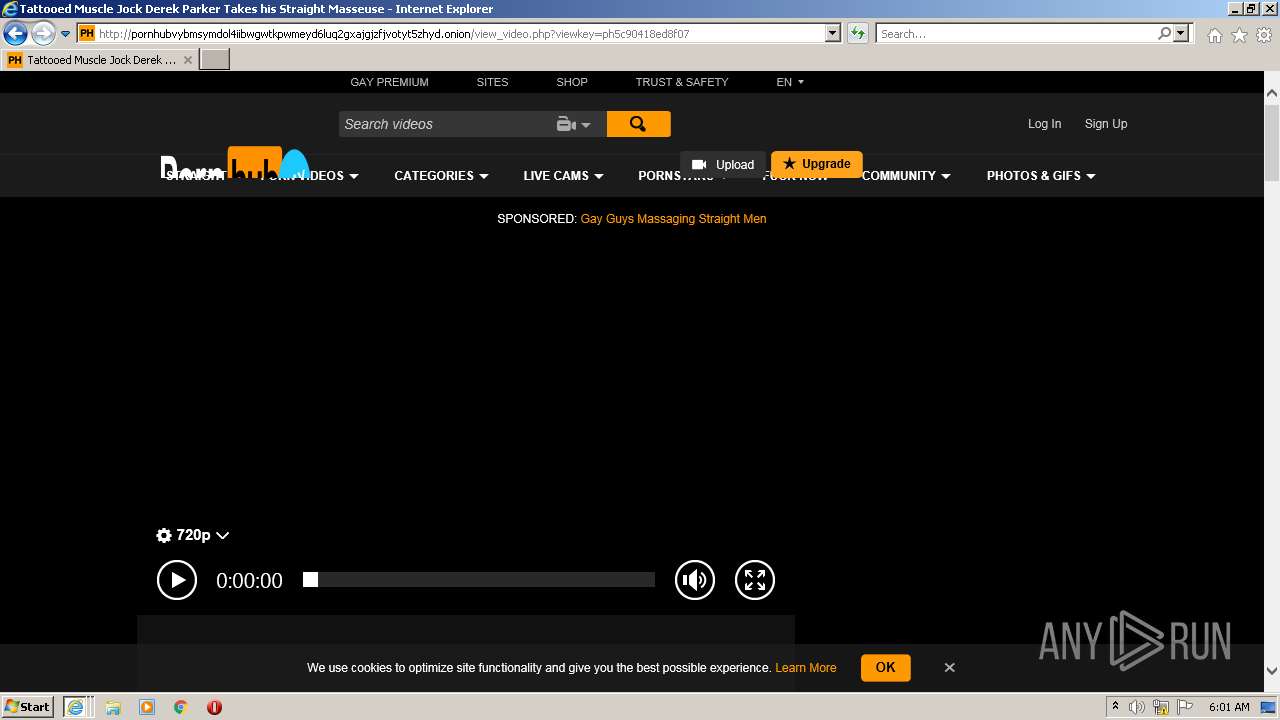1280x720 pixels.
Task: Click the Upload button with camera icon
Action: pyautogui.click(x=723, y=164)
